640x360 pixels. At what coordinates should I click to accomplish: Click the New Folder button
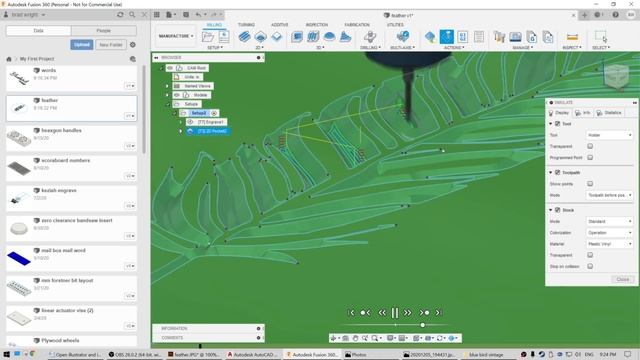[x=111, y=44]
